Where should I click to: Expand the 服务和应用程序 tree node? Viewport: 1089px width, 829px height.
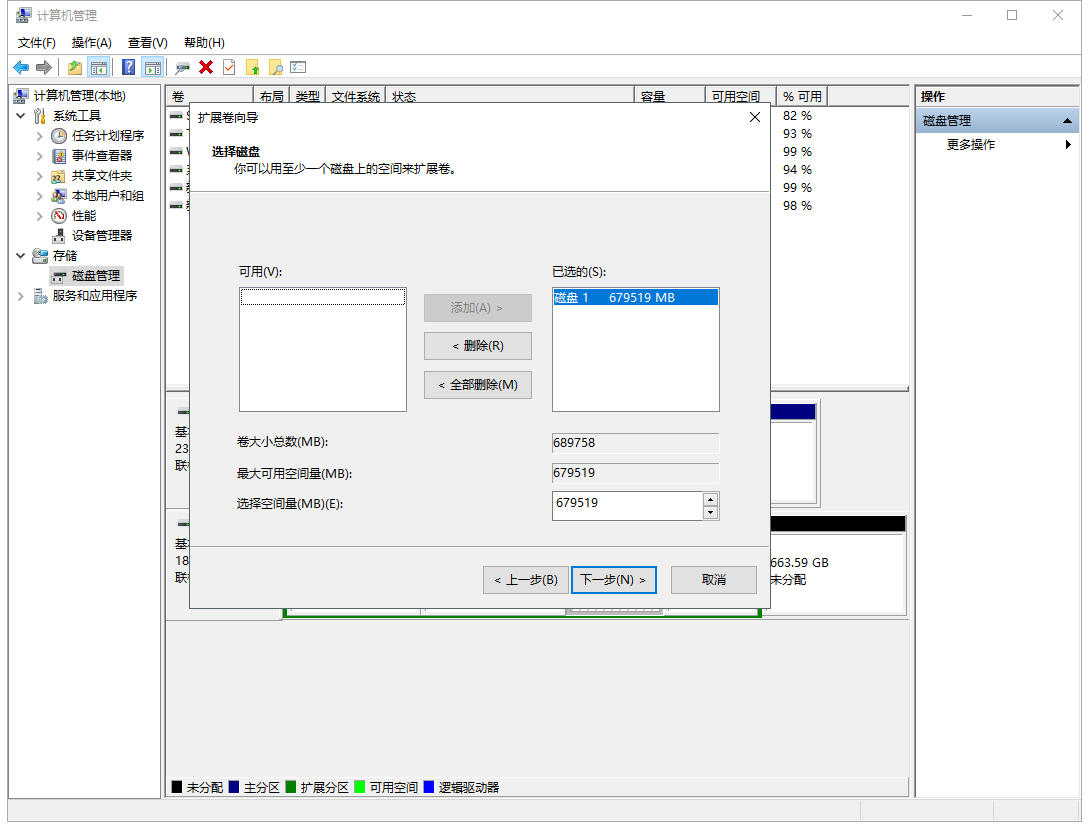pos(20,295)
